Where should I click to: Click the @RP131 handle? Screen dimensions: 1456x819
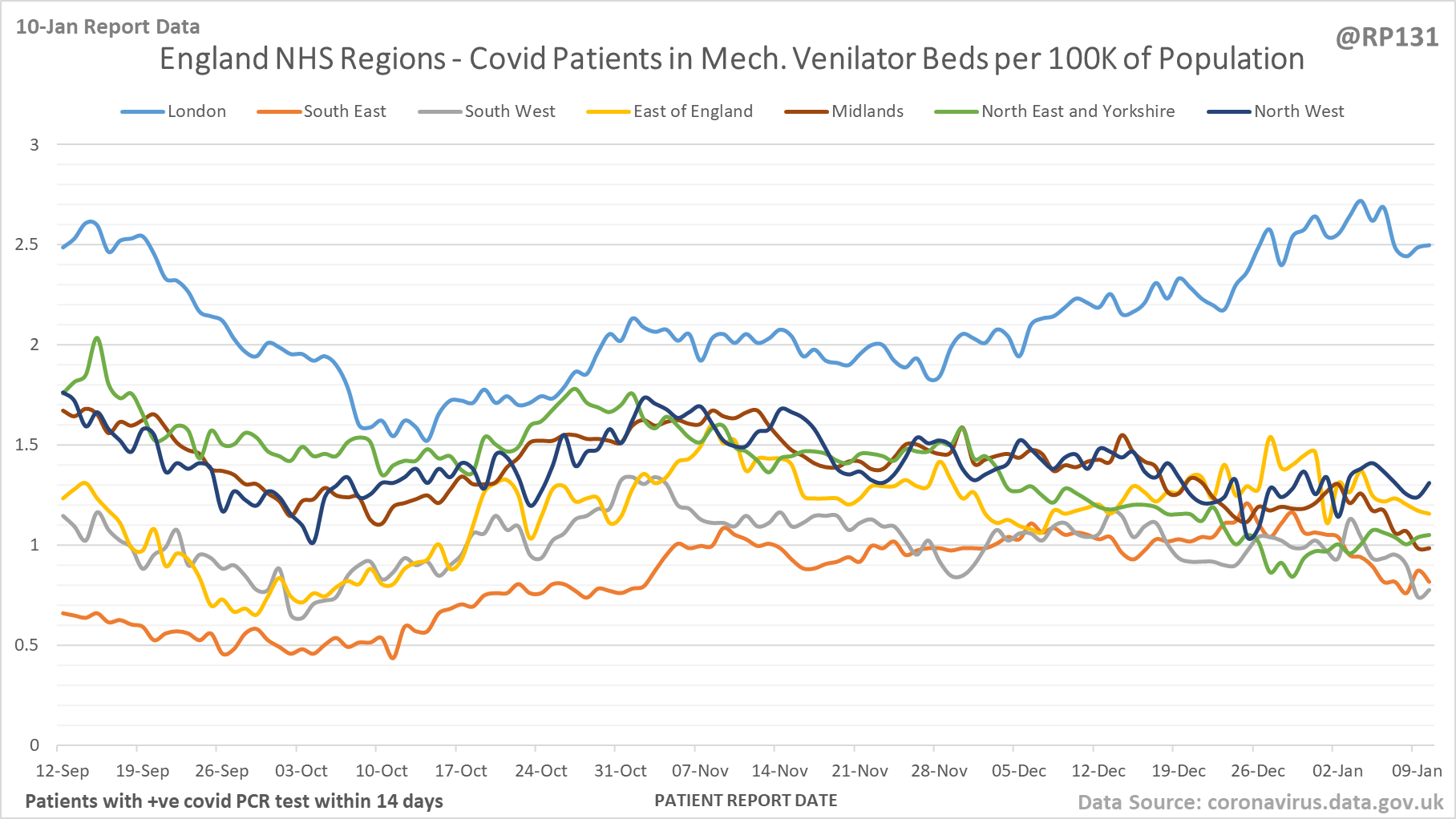click(1387, 38)
